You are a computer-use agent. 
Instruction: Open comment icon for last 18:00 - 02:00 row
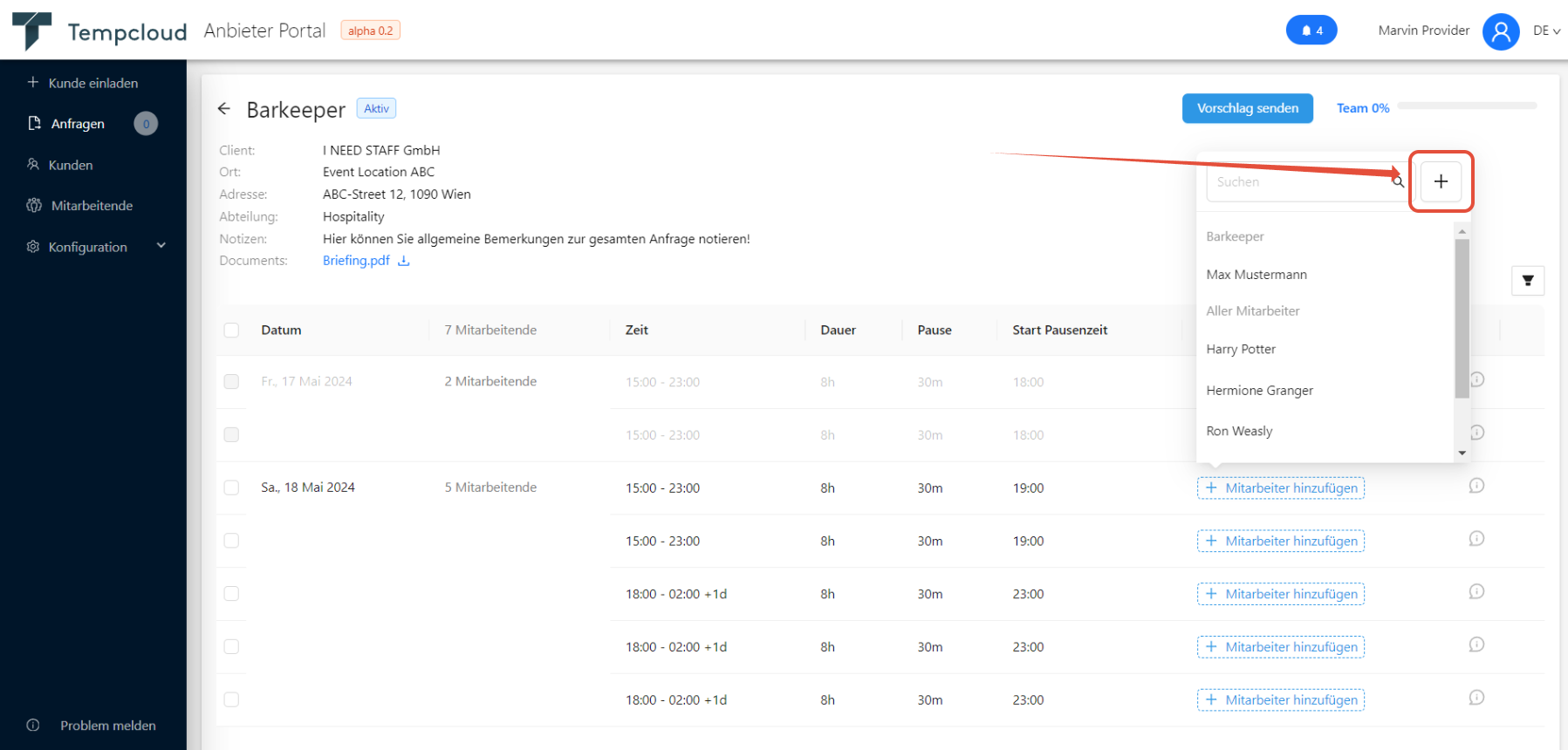pyautogui.click(x=1476, y=698)
